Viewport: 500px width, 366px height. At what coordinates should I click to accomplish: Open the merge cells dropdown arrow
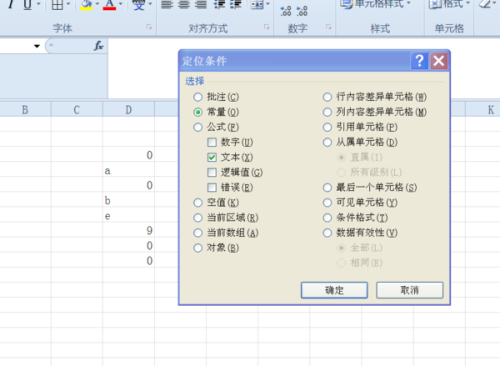click(x=268, y=4)
